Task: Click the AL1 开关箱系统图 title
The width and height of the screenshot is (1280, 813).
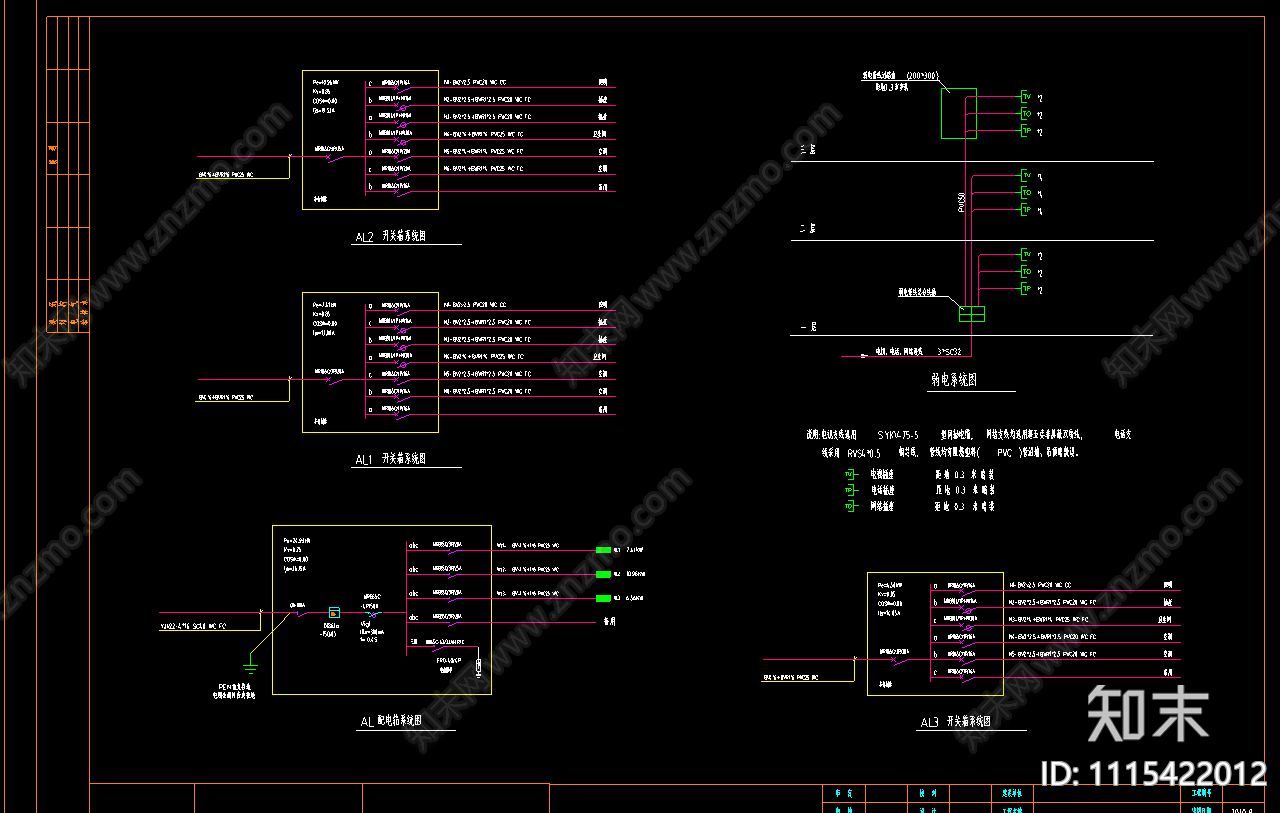Action: click(x=390, y=460)
